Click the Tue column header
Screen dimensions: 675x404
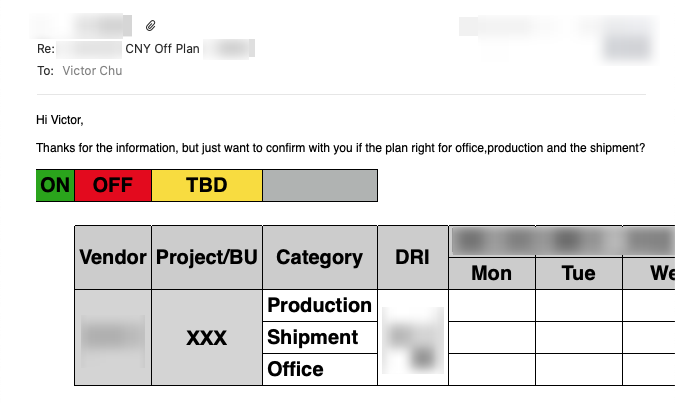[579, 273]
